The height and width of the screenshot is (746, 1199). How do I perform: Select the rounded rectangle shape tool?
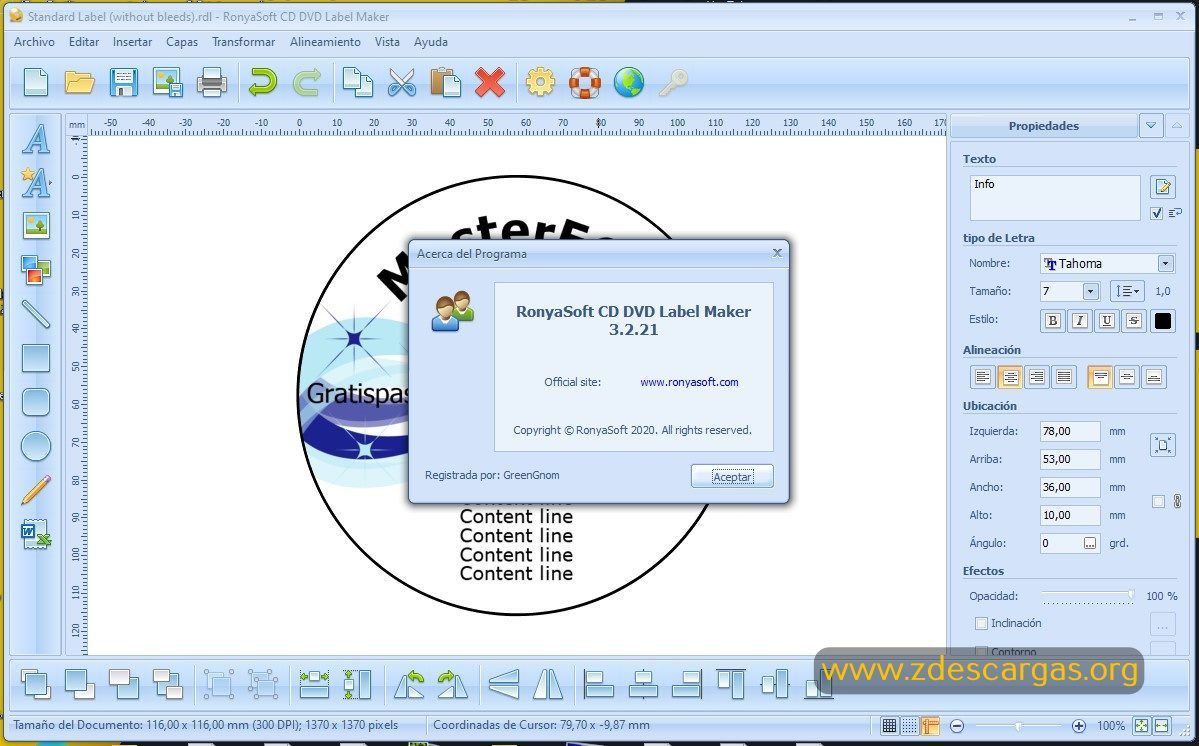(x=36, y=402)
